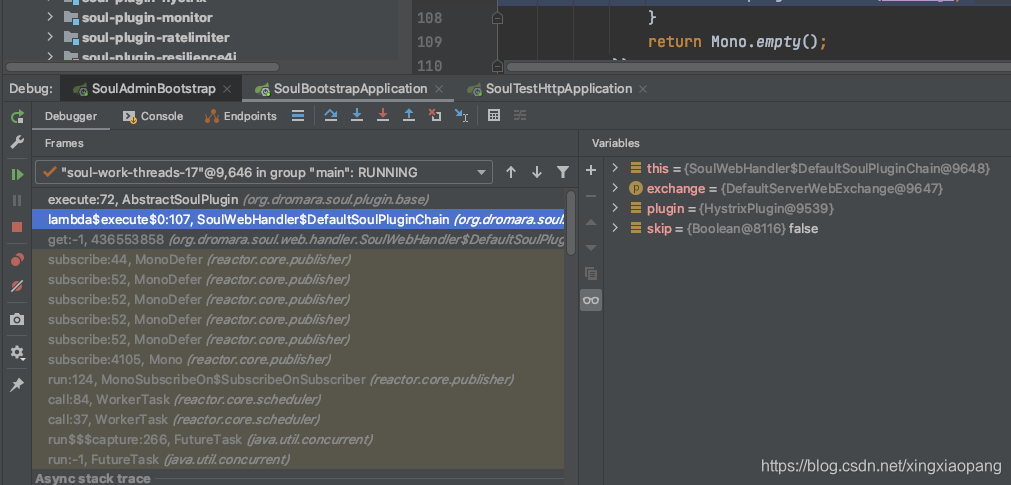This screenshot has width=1011, height=485.
Task: Open the Endpoints tab
Action: [240, 116]
